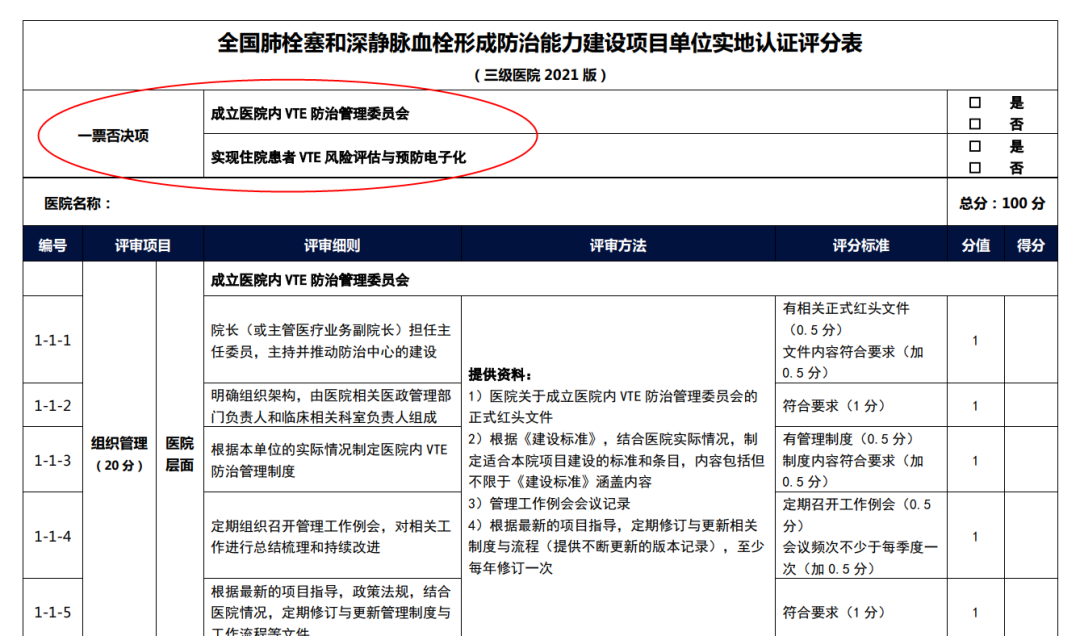Select the 评分标准 column header
The width and height of the screenshot is (1080, 636).
click(860, 244)
